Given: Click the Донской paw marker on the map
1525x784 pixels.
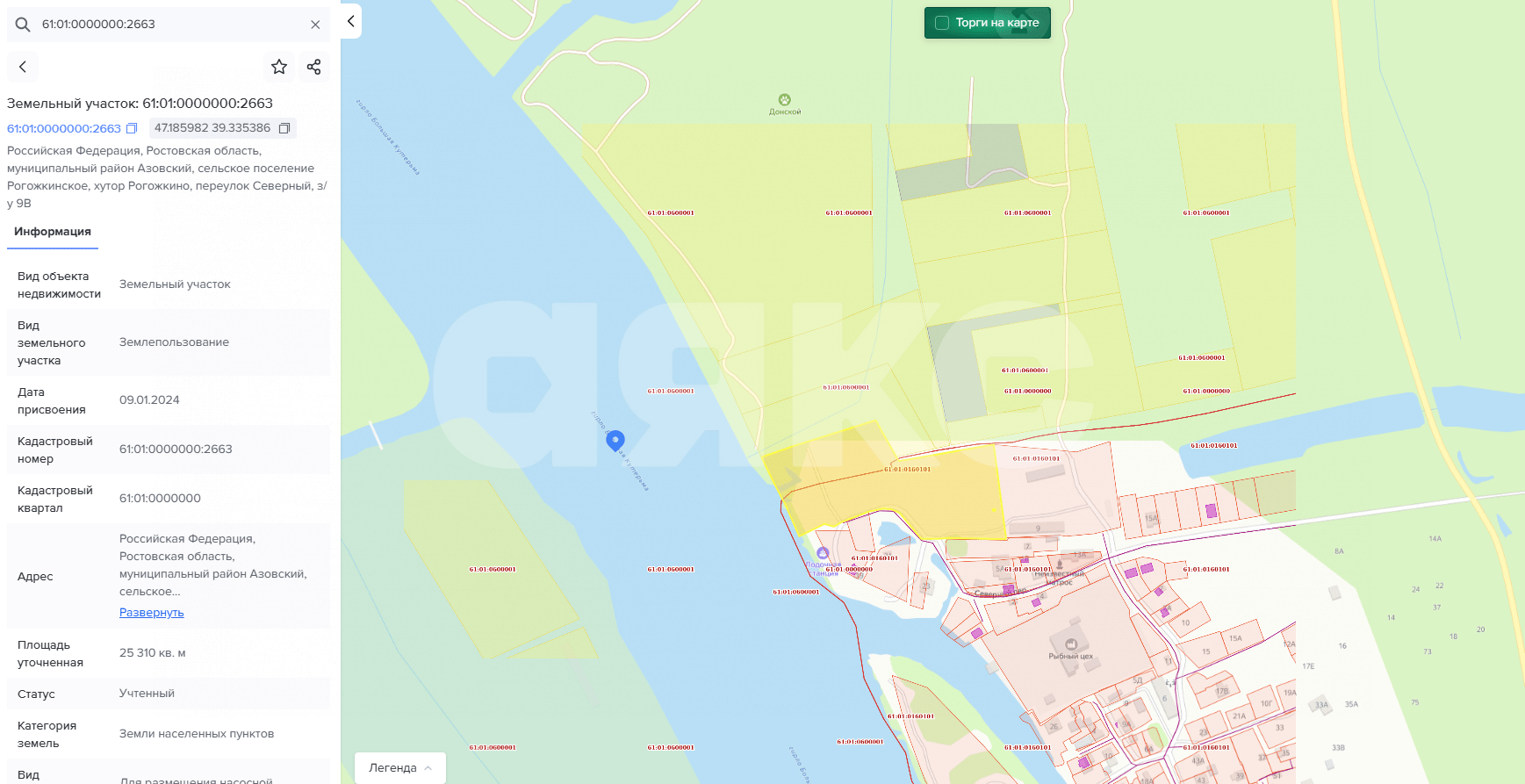Looking at the screenshot, I should (784, 100).
